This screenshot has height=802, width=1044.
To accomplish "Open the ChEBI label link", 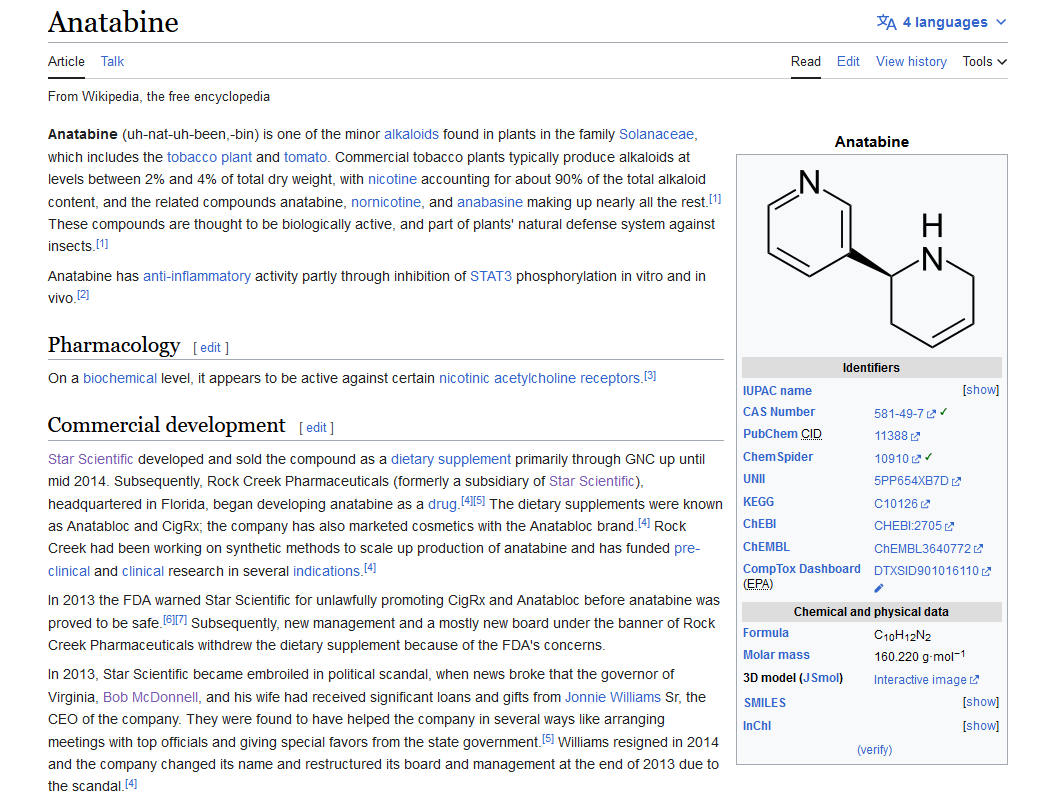I will [x=760, y=524].
